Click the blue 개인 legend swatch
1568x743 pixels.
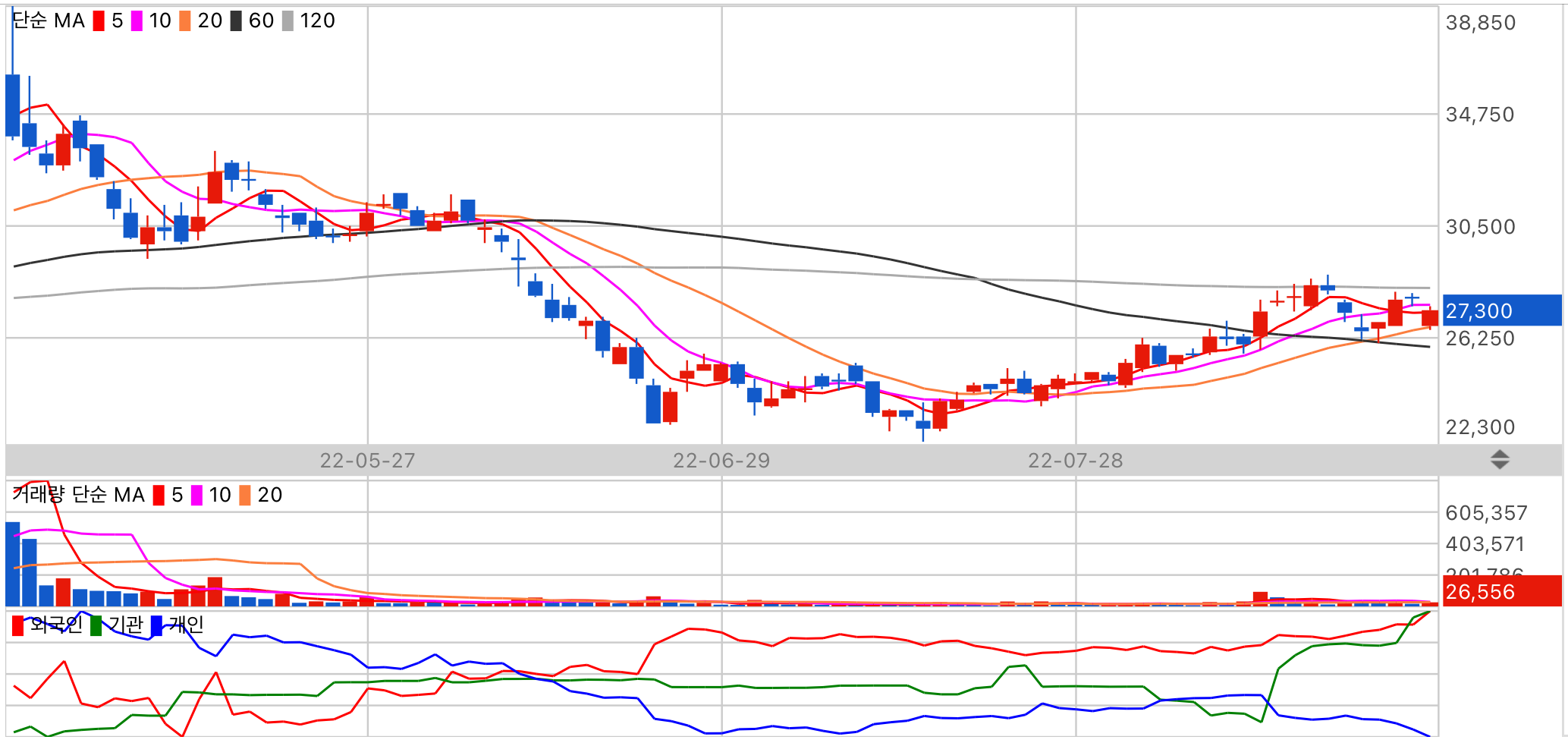156,626
